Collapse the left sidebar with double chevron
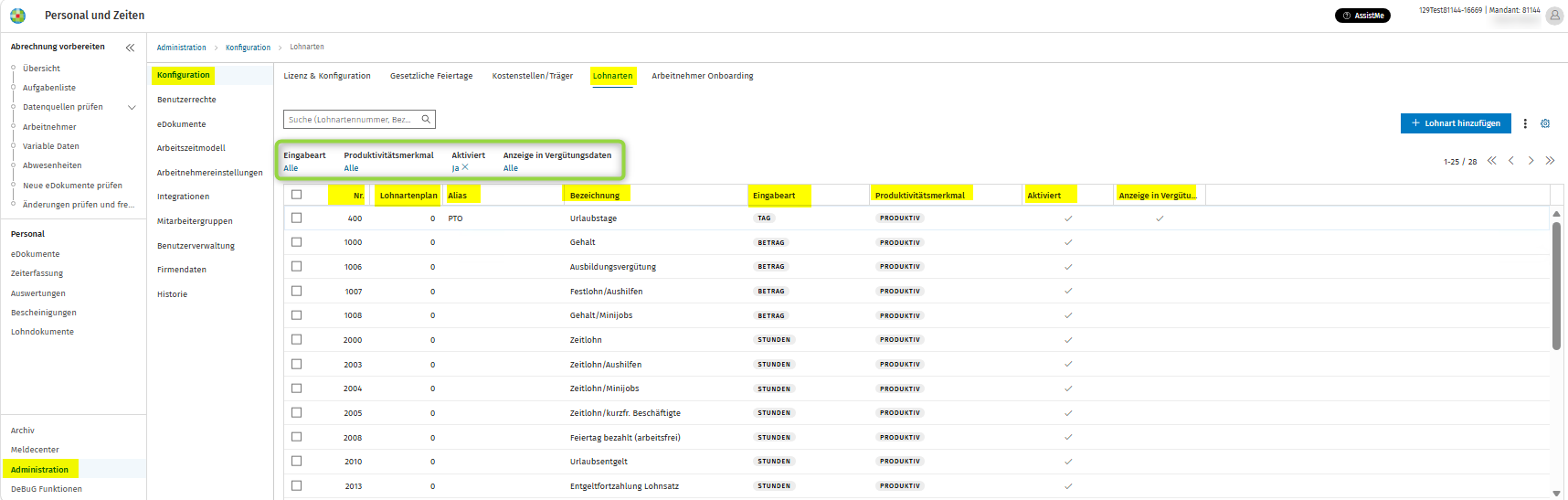 (x=130, y=48)
